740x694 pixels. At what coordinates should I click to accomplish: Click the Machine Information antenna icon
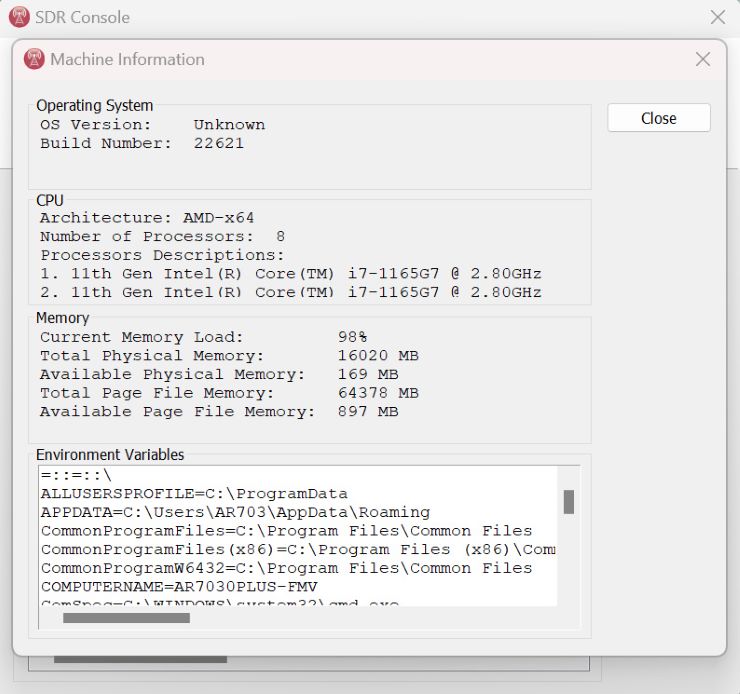[34, 59]
